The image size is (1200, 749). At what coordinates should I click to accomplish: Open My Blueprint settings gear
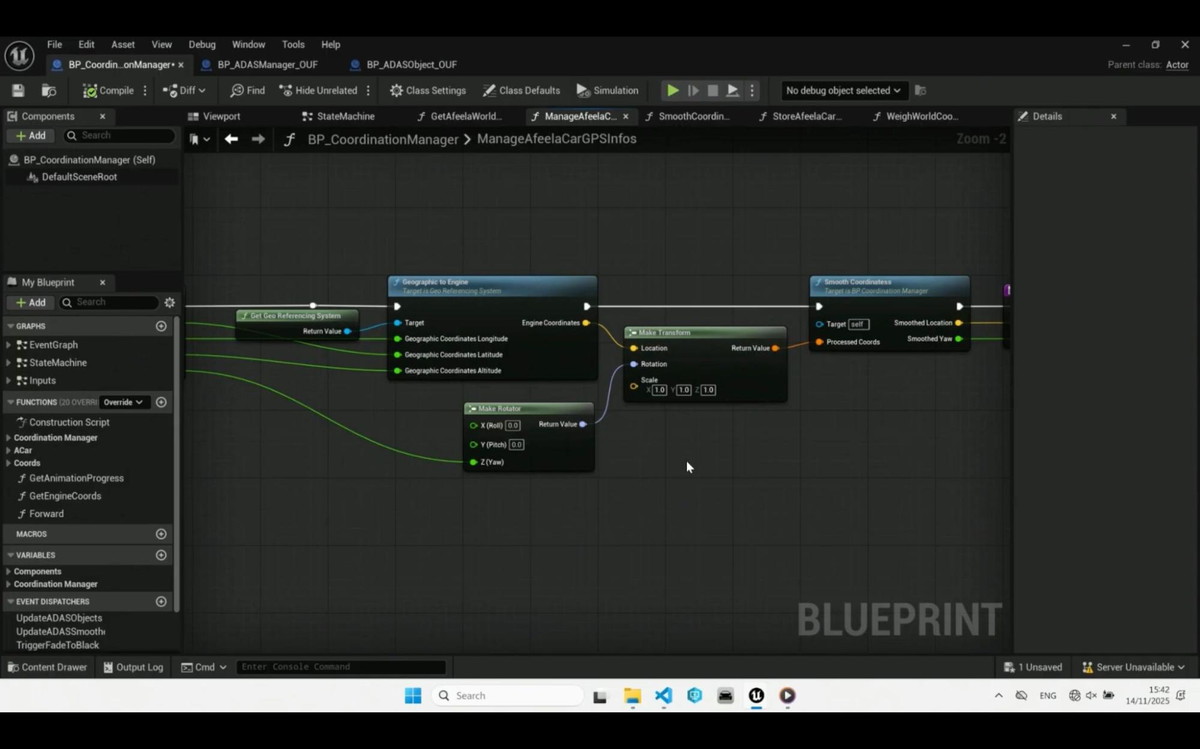[169, 302]
